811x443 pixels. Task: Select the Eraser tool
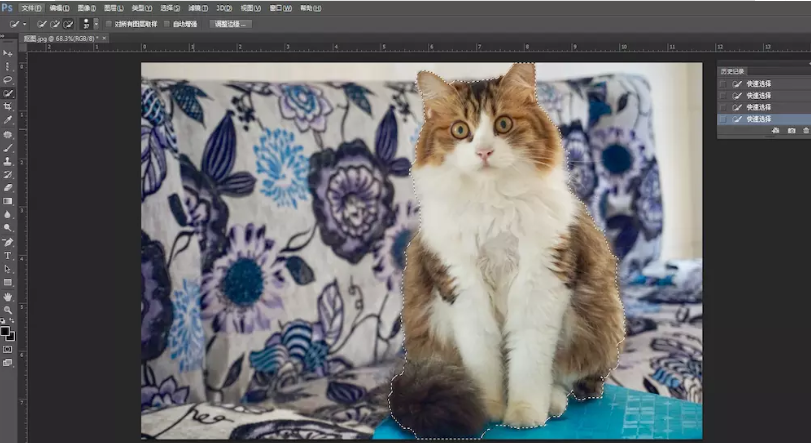(x=8, y=187)
